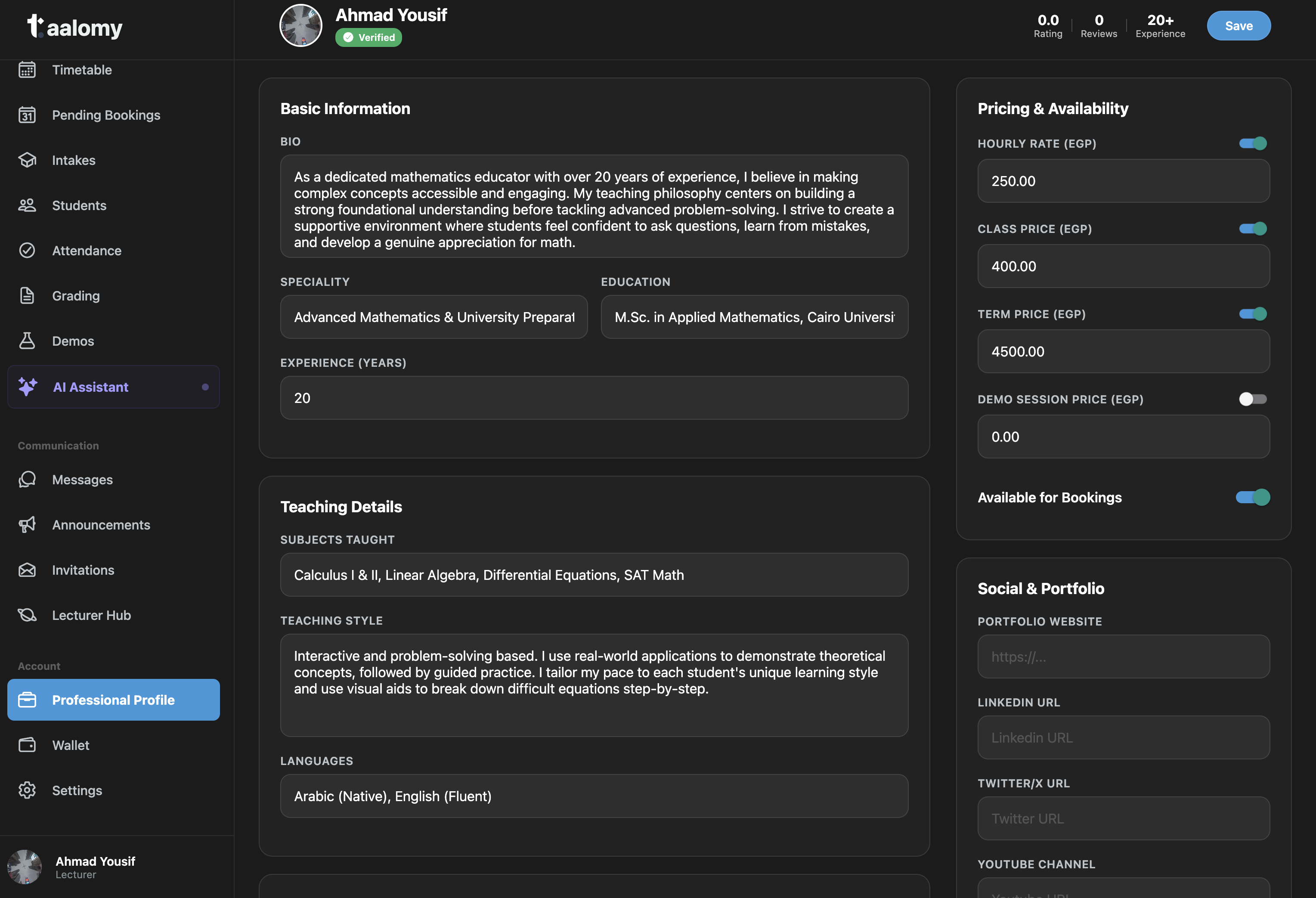
Task: Click the Timetable calendar icon
Action: (27, 70)
